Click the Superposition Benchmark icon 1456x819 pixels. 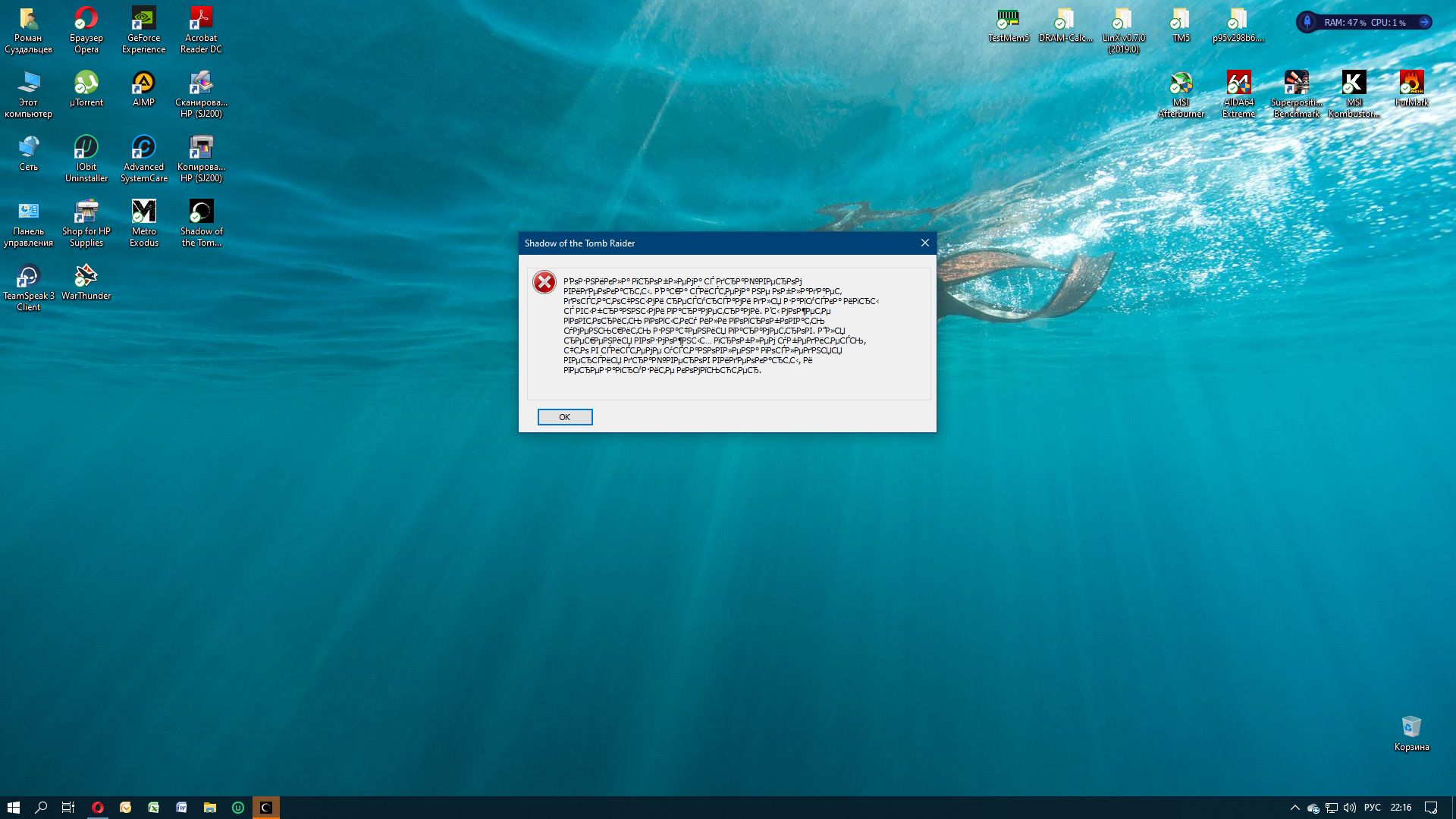click(x=1296, y=93)
